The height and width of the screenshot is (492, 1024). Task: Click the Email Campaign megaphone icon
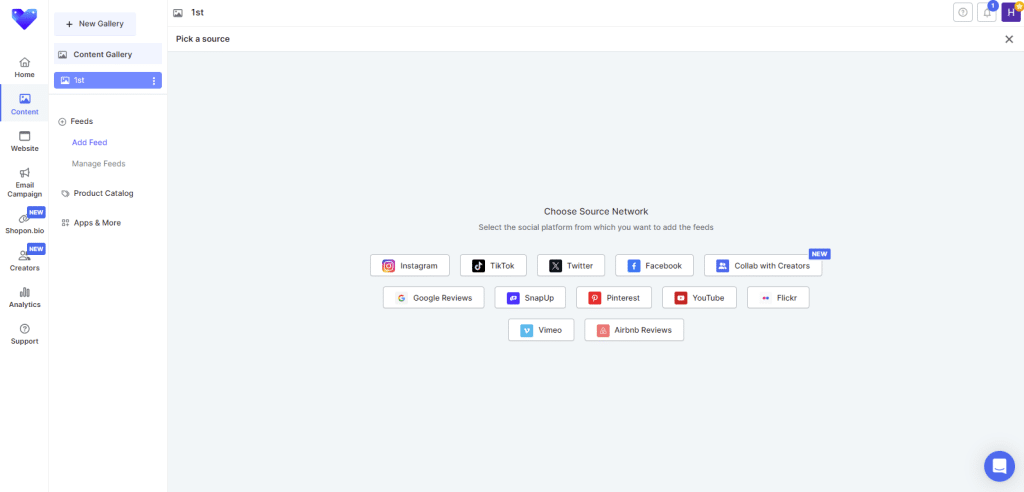24,172
